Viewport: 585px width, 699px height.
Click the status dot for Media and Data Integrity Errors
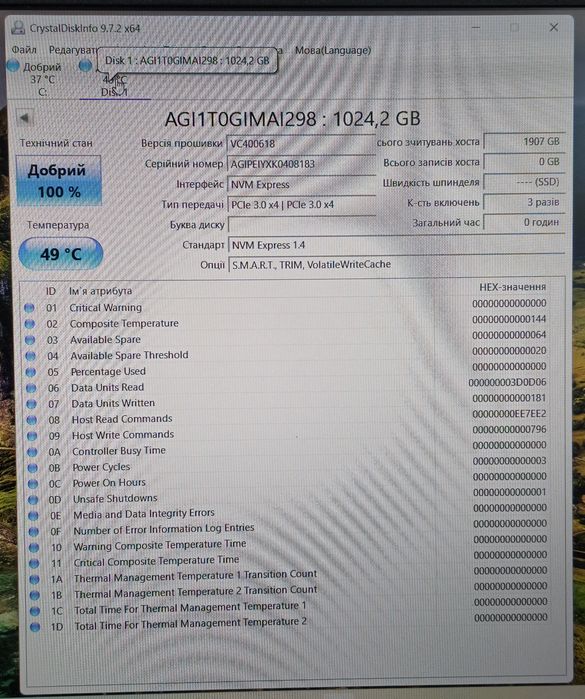tap(33, 516)
